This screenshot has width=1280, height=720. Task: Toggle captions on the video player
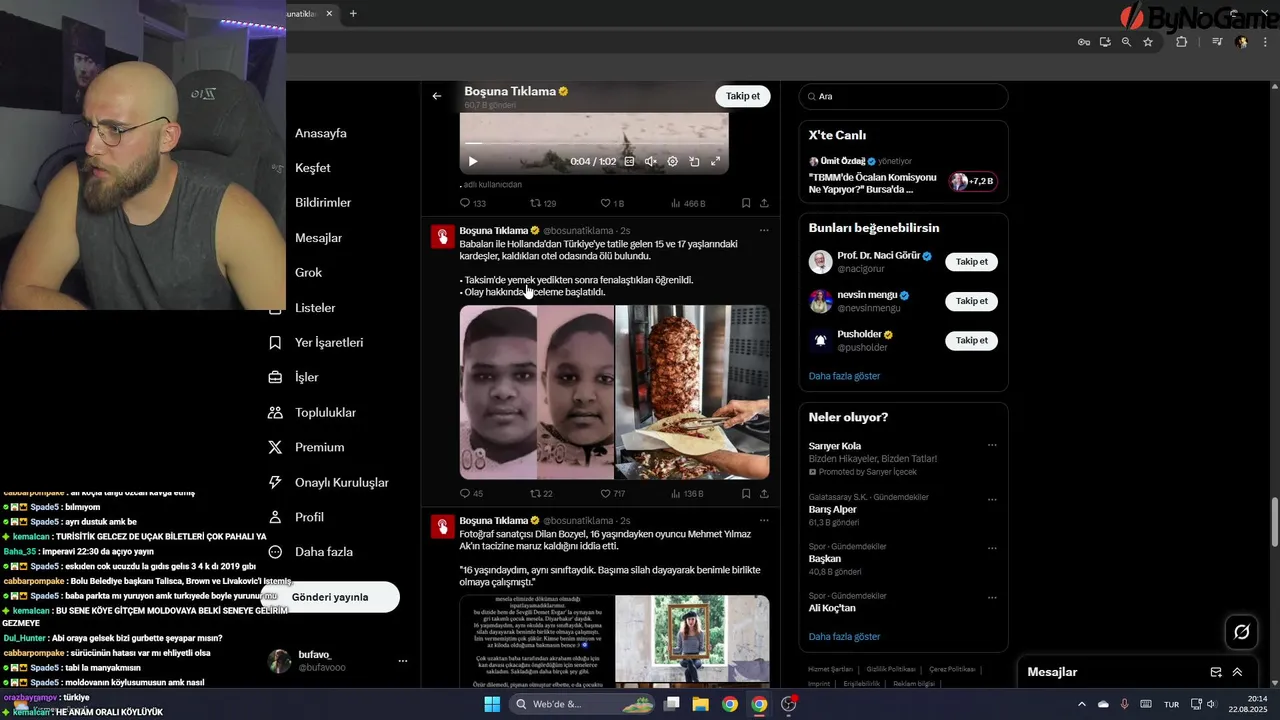click(x=629, y=161)
